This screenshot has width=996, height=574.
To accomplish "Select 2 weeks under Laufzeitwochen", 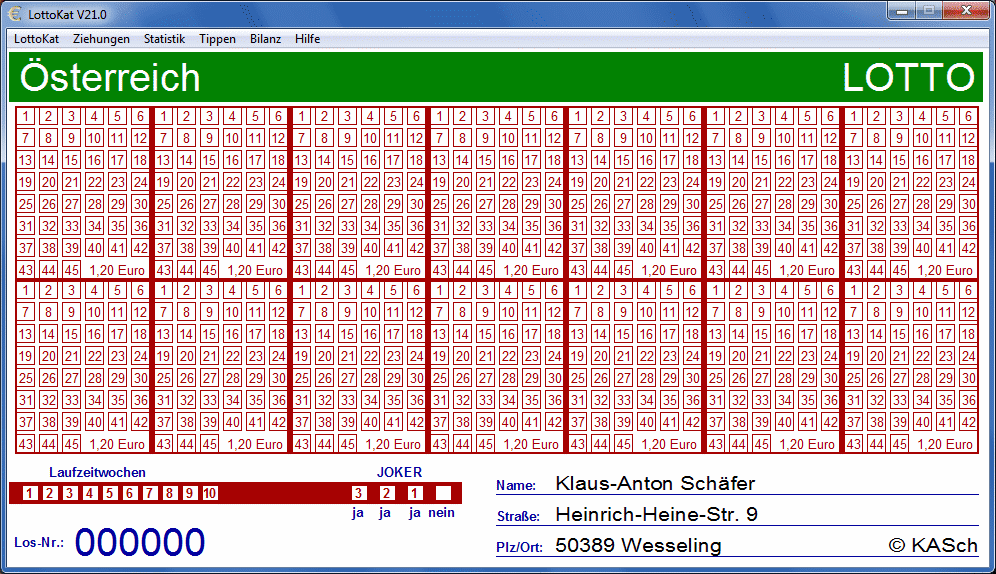I will pos(50,493).
